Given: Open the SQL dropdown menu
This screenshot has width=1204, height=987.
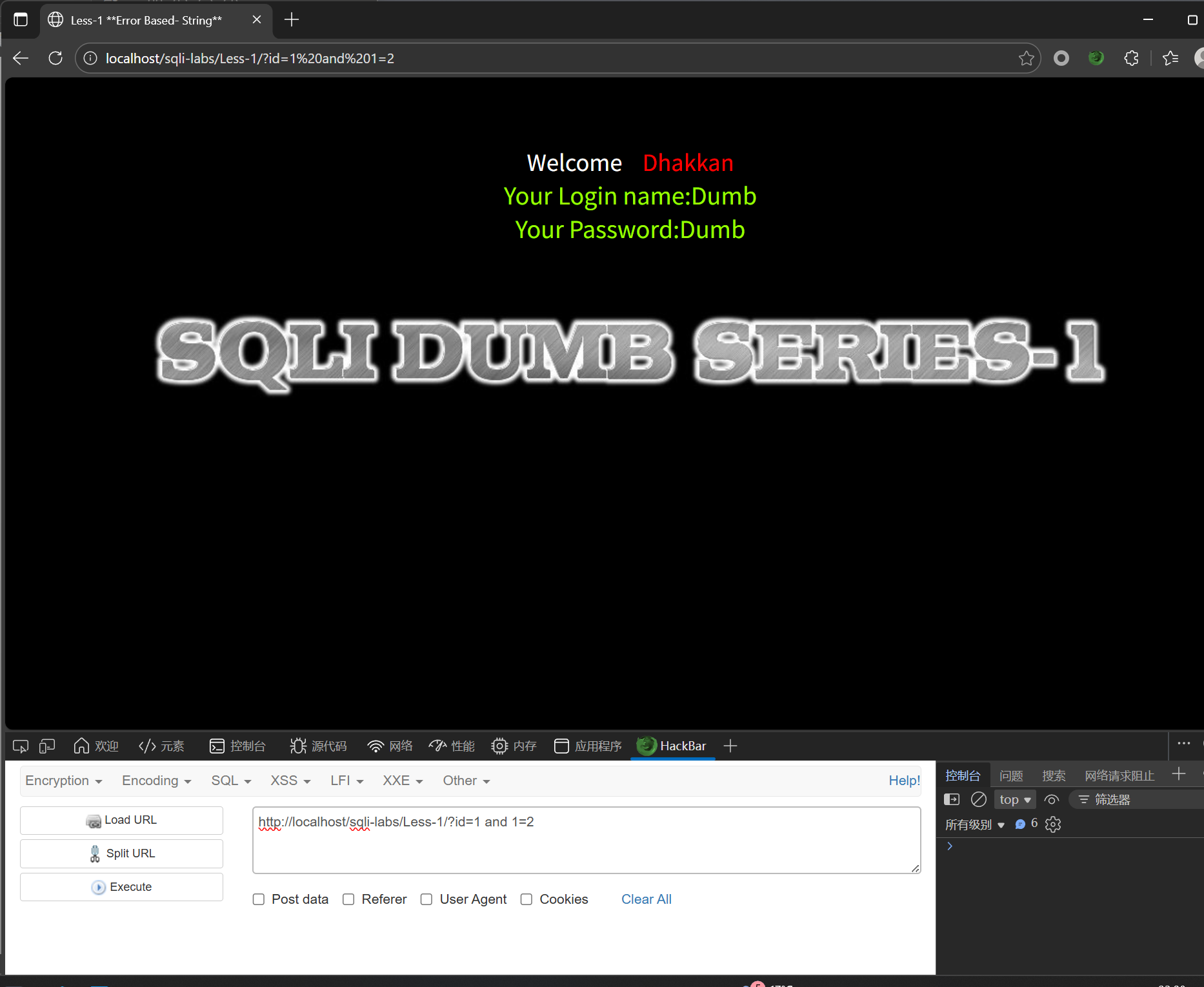Looking at the screenshot, I should (x=231, y=781).
